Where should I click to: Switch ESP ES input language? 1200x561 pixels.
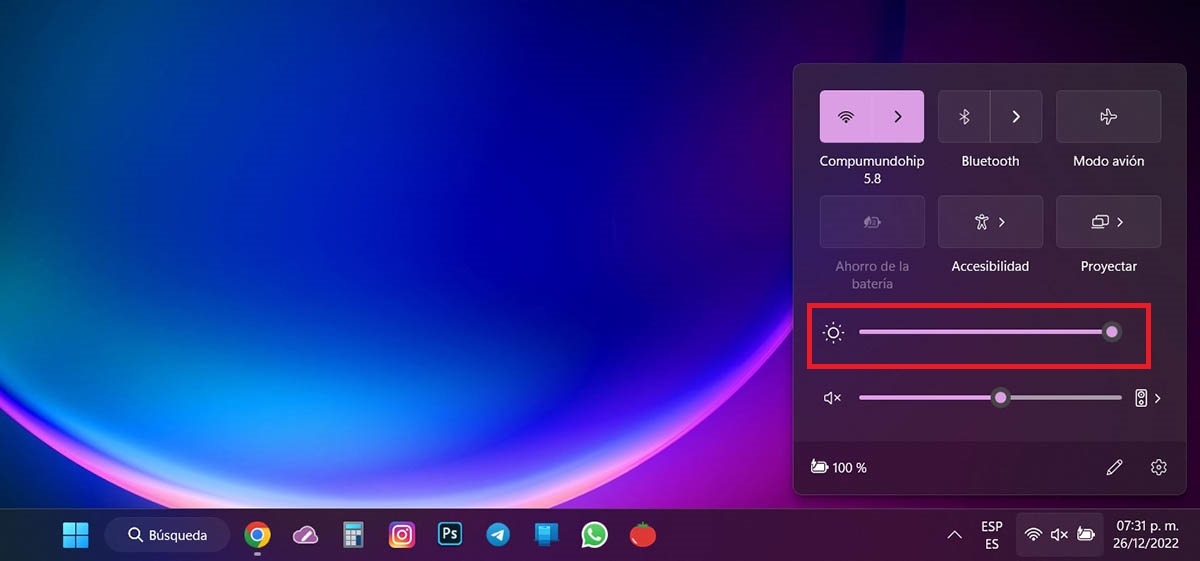pos(991,535)
